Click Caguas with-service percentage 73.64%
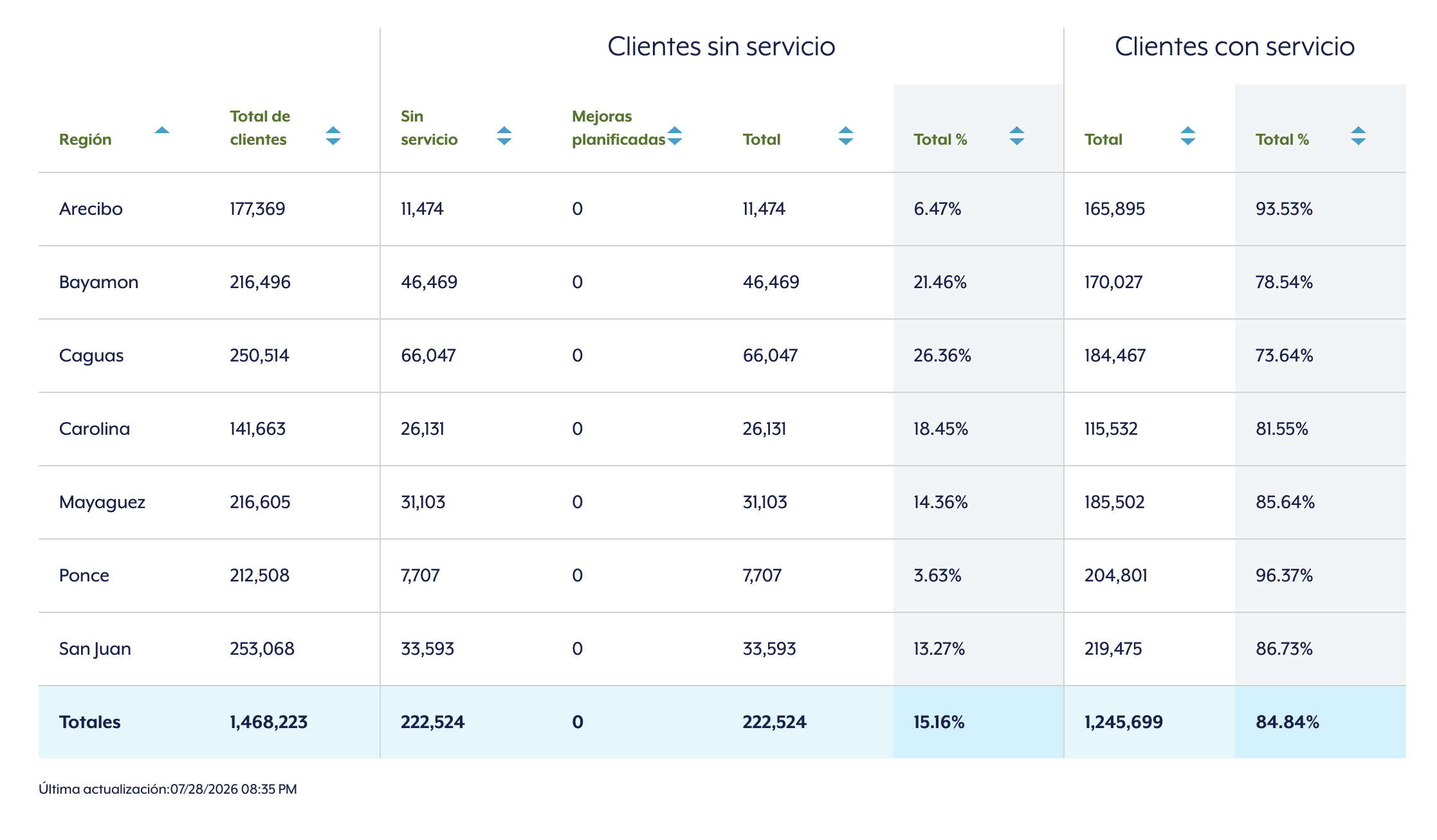The height and width of the screenshot is (840, 1437). tap(1284, 356)
